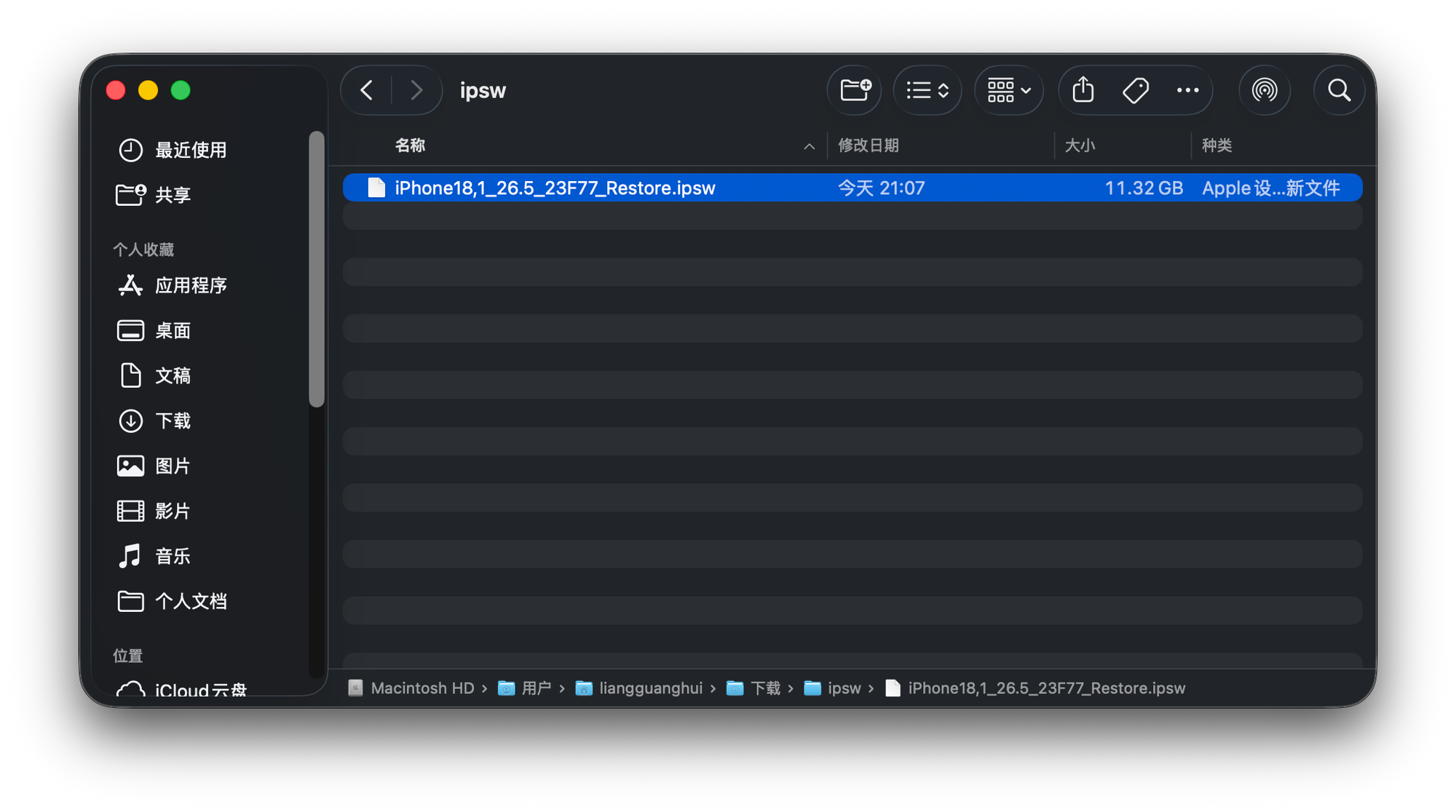Sort by the 修改日期 column header
Viewport: 1456px width, 812px height.
(x=868, y=146)
